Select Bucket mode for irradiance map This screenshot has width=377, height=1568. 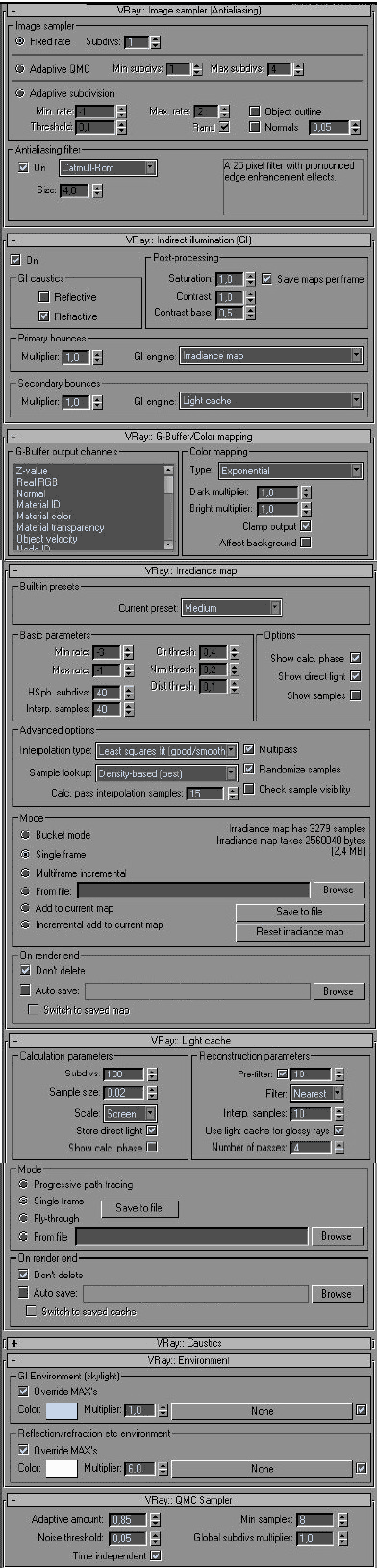pos(24,835)
